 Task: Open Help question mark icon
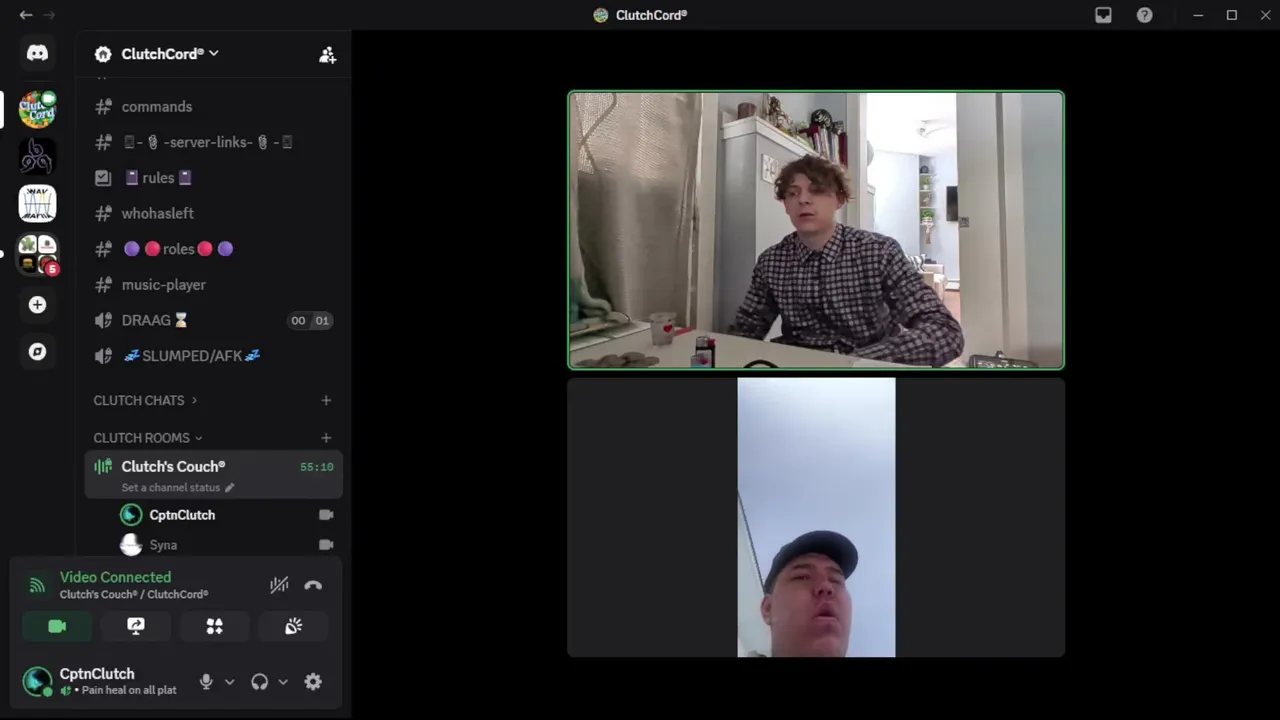coord(1145,15)
